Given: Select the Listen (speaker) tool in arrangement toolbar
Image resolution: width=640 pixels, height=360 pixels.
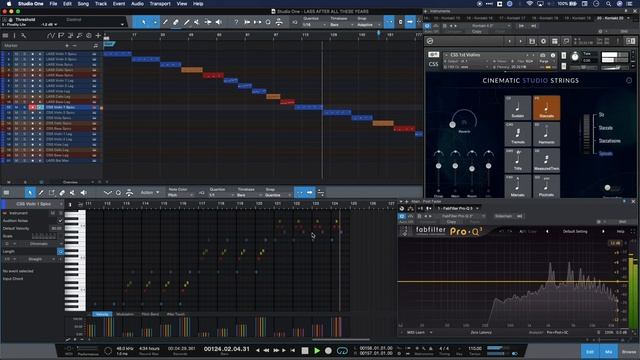Looking at the screenshot, I should click(219, 22).
